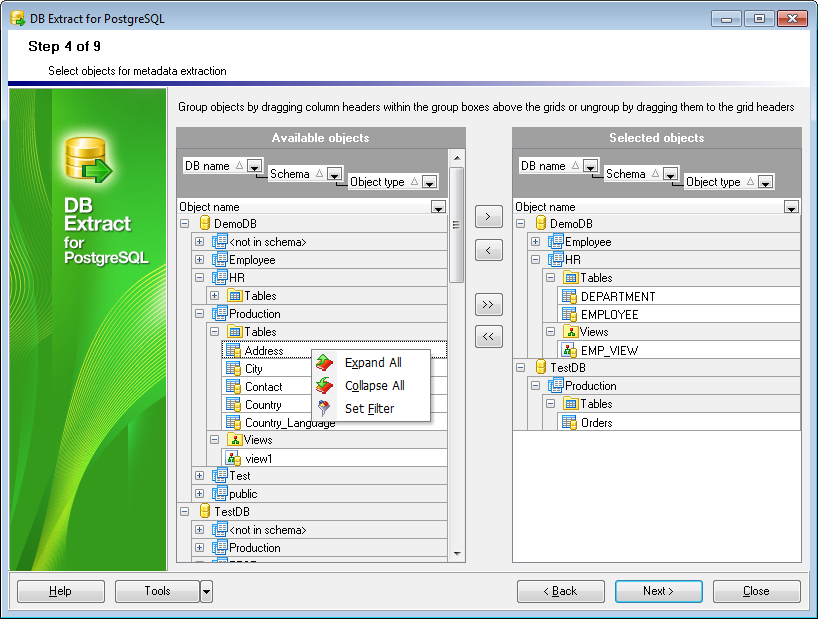The image size is (818, 619).
Task: Expand the Employee node in Selected objects
Action: (x=535, y=241)
